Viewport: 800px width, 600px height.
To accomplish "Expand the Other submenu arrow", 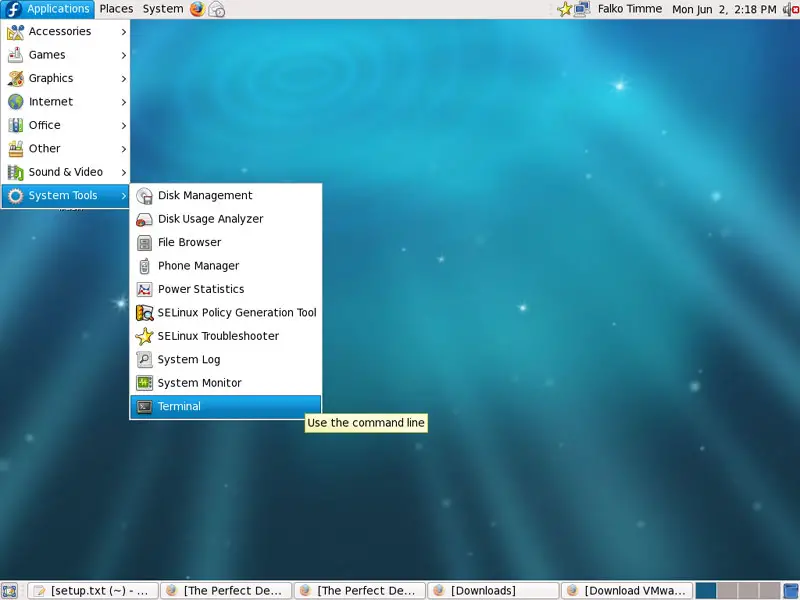I will [x=123, y=149].
